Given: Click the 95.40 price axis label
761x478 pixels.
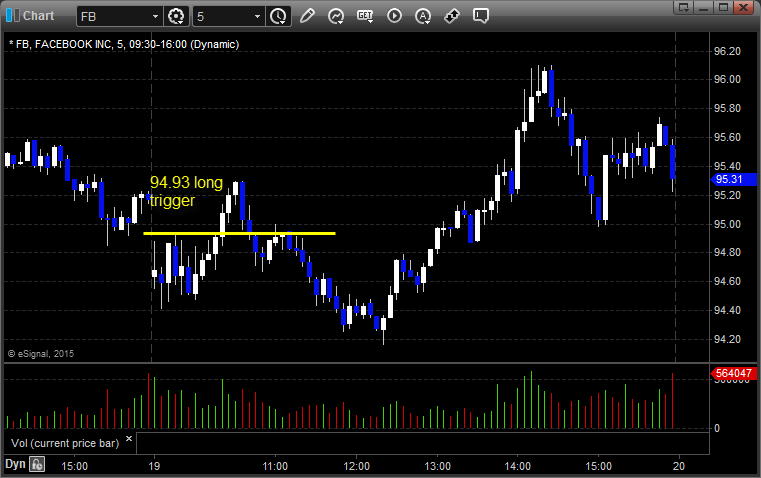Looking at the screenshot, I should tap(727, 166).
